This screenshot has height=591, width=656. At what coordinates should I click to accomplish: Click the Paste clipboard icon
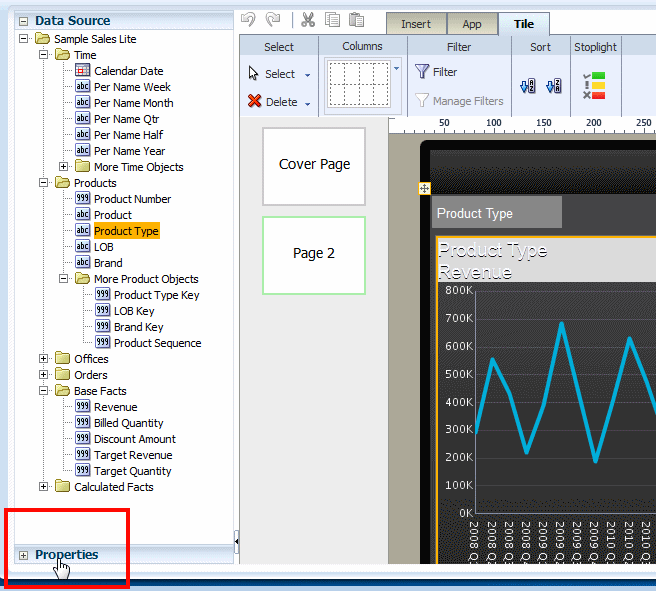click(356, 20)
